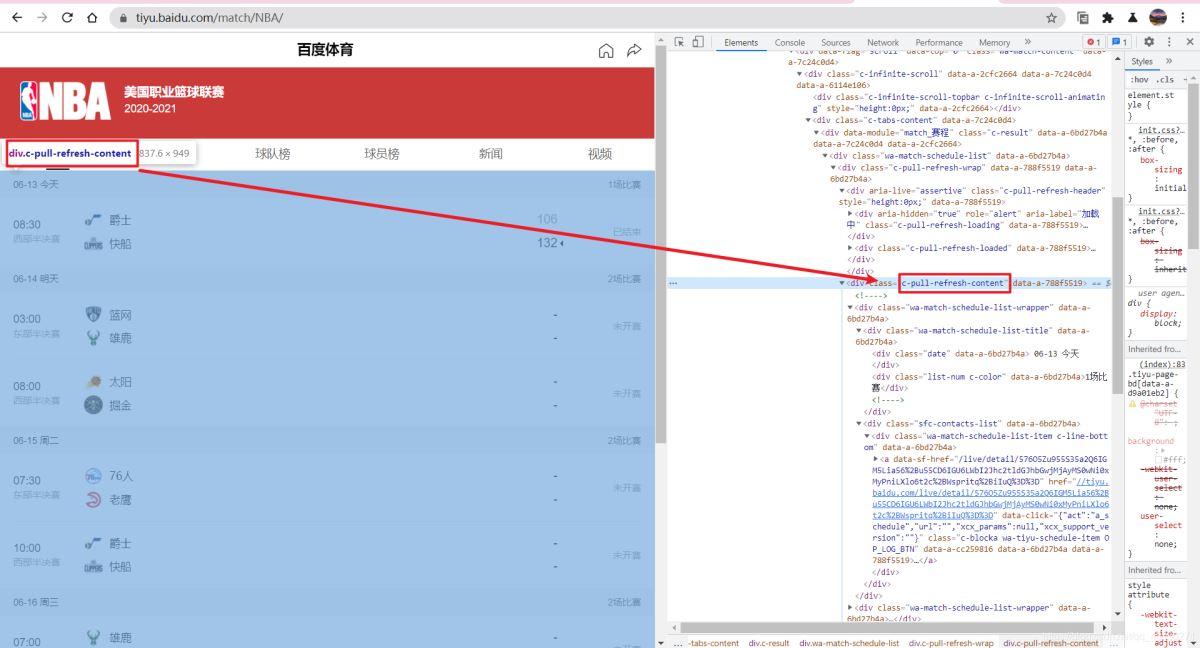Open the 03:00 篮网 vs 雄鹿 match

pos(327,327)
